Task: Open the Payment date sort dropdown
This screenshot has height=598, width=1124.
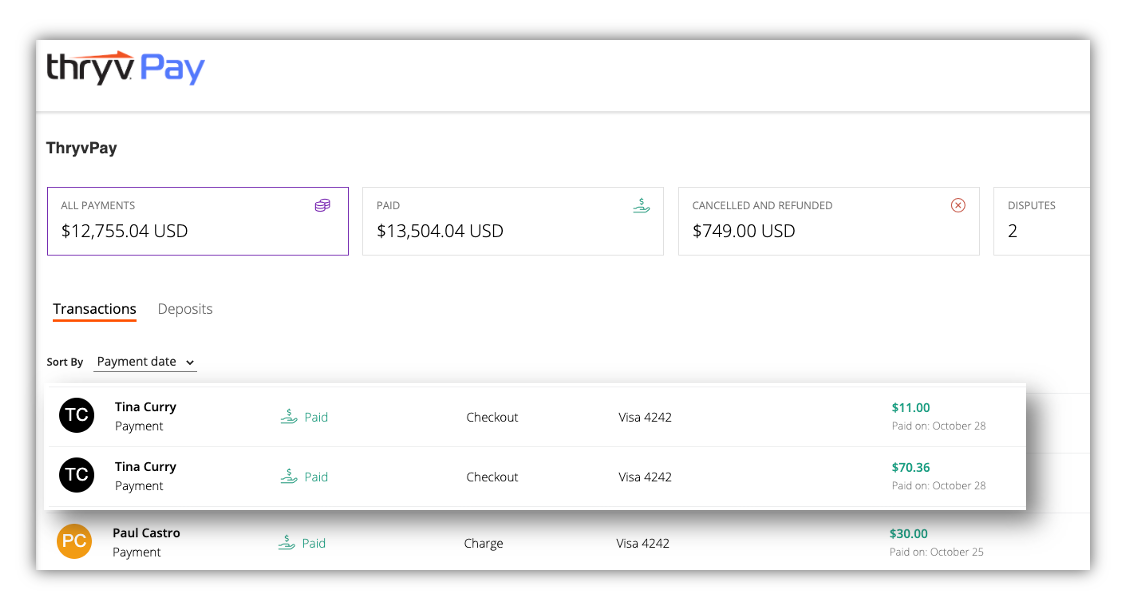Action: 146,362
